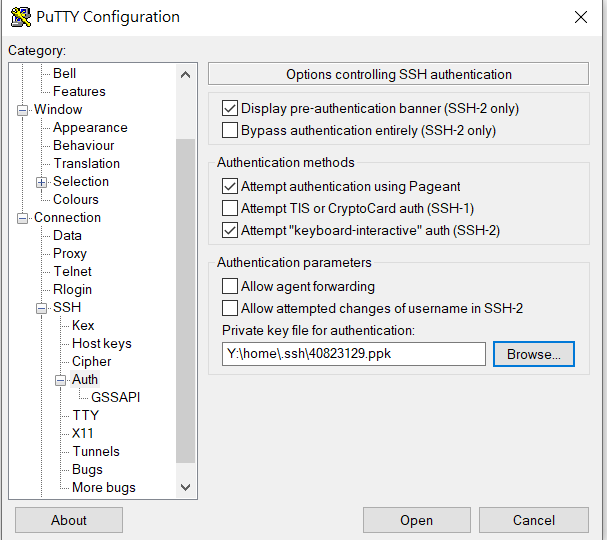Click the category list scroll down arrow
Screen dimensions: 607x540
(x=185, y=487)
